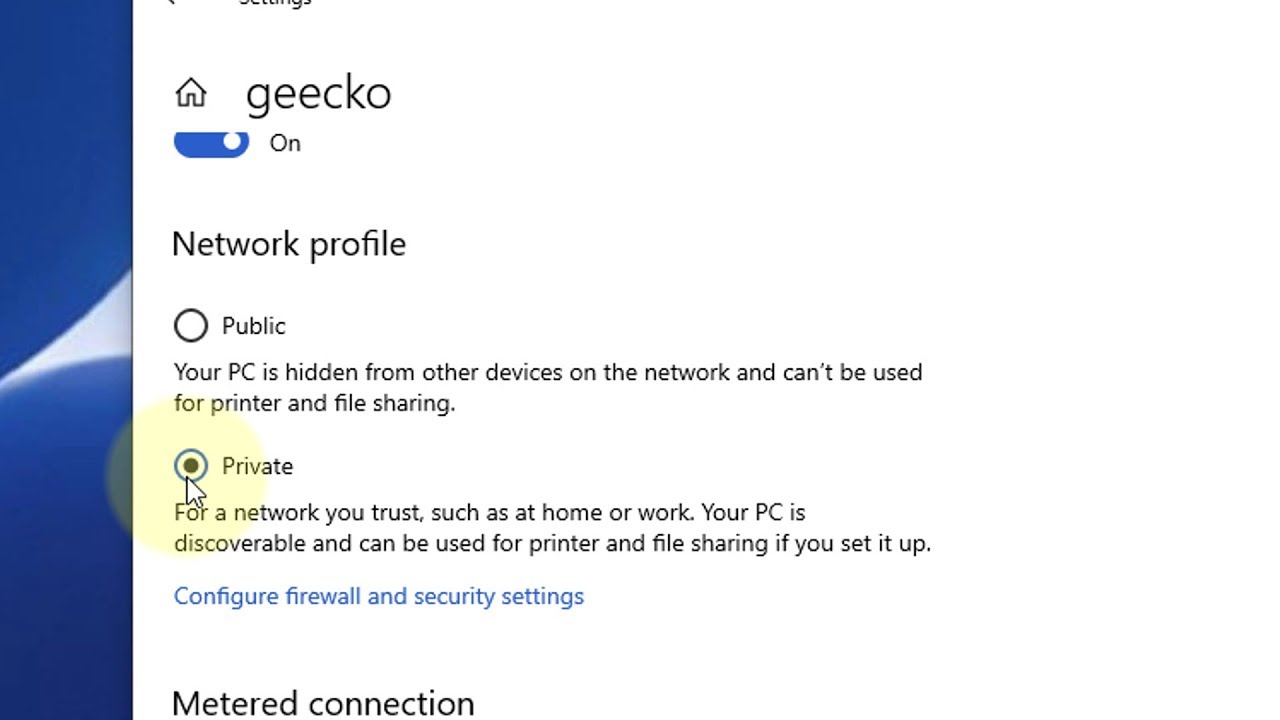This screenshot has height=720, width=1280.
Task: Click "discoverable and can be used" text line
Action: (x=552, y=543)
